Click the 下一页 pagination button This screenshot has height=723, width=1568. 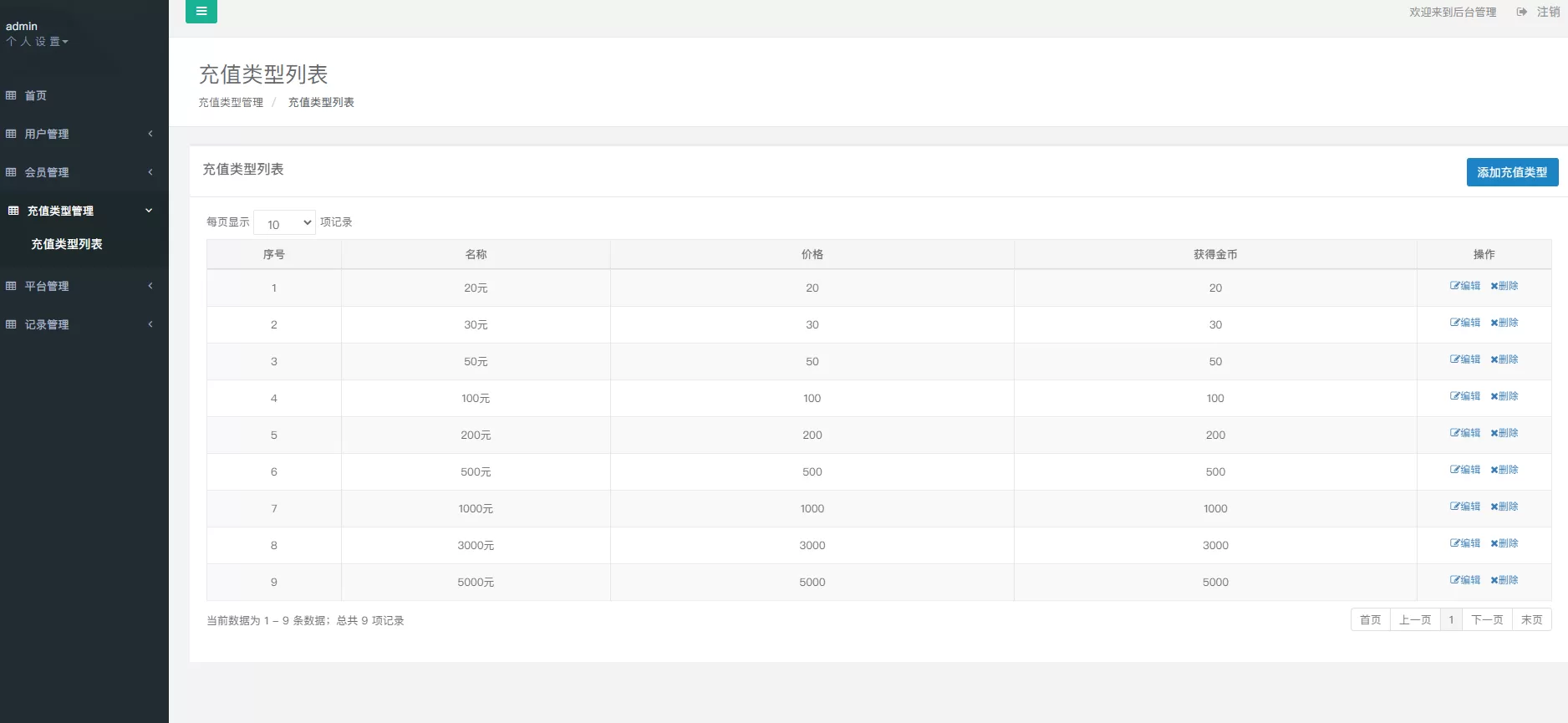(x=1486, y=620)
